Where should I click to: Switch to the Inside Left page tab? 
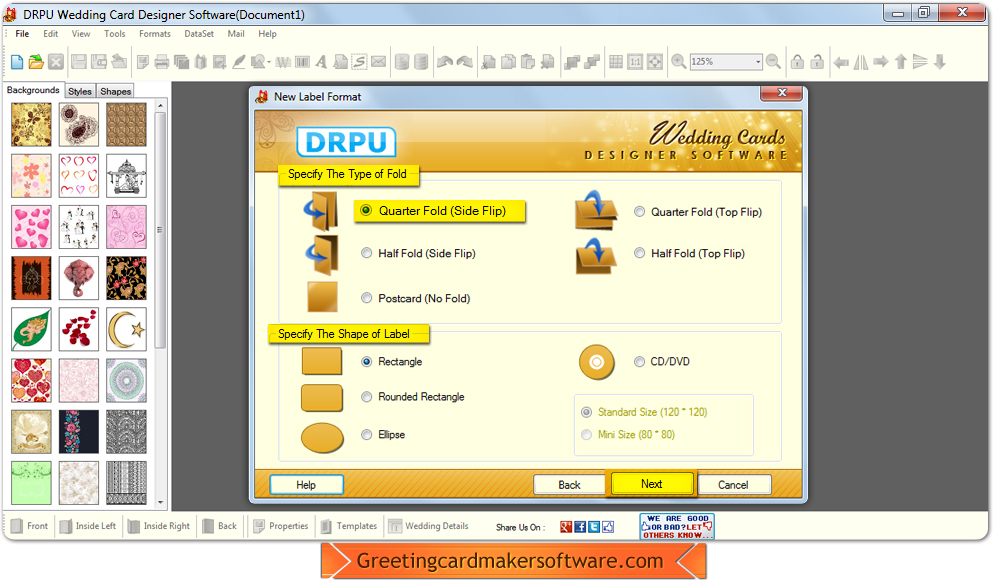click(88, 526)
